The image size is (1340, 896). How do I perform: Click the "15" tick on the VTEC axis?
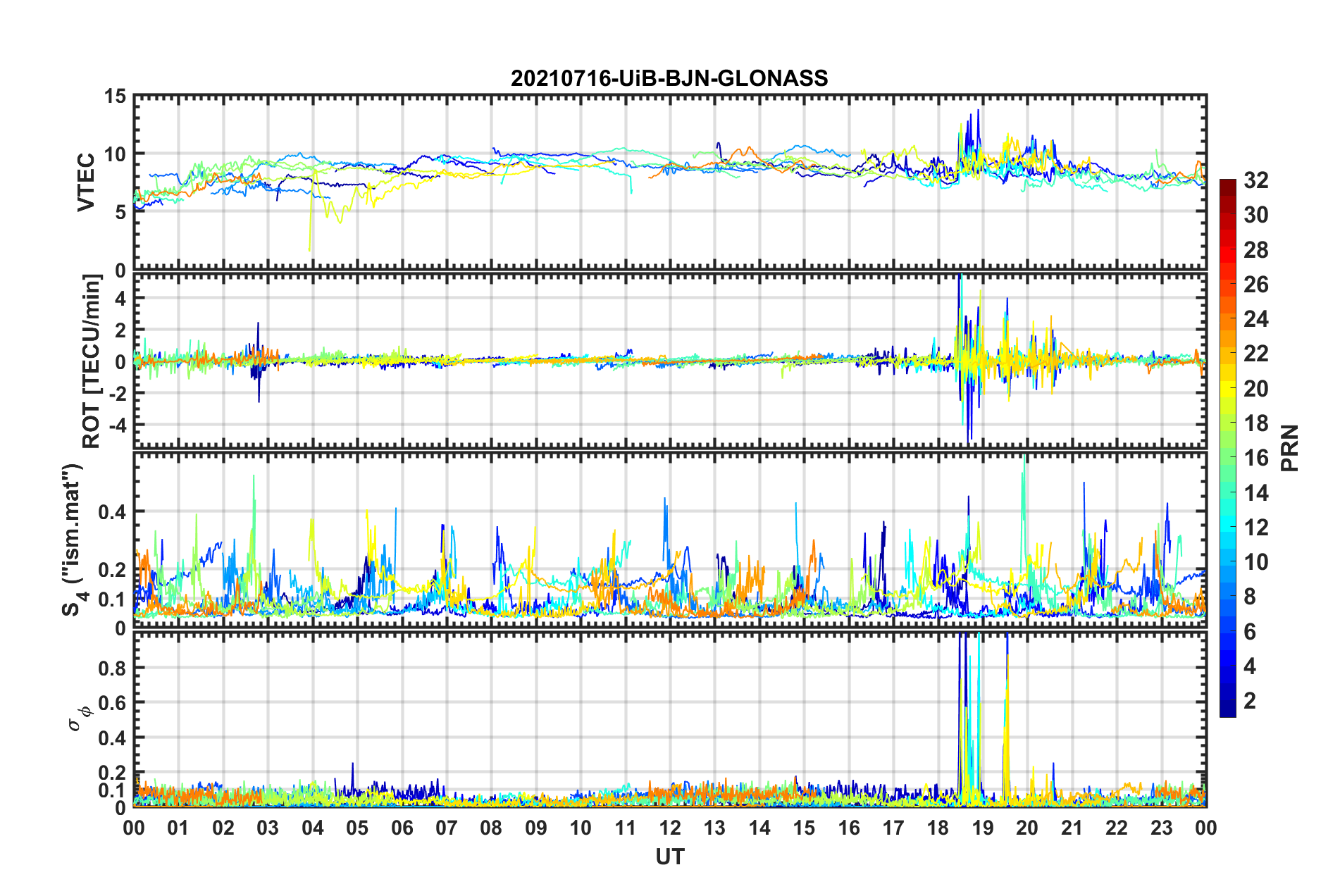coord(115,96)
